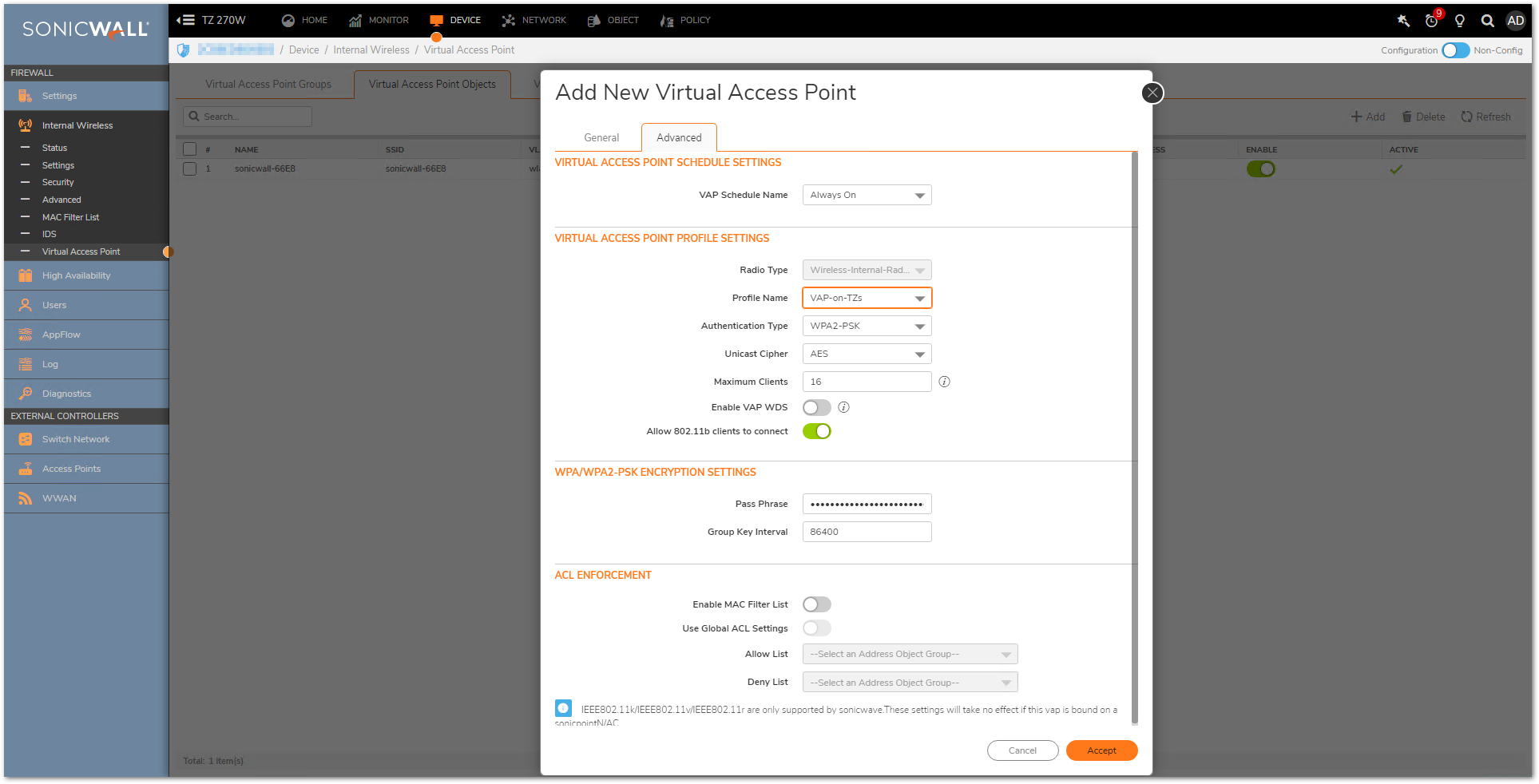Viewport: 1539px width, 784px height.
Task: Collapse the sidebar with hamburger arrow icon
Action: [x=185, y=20]
